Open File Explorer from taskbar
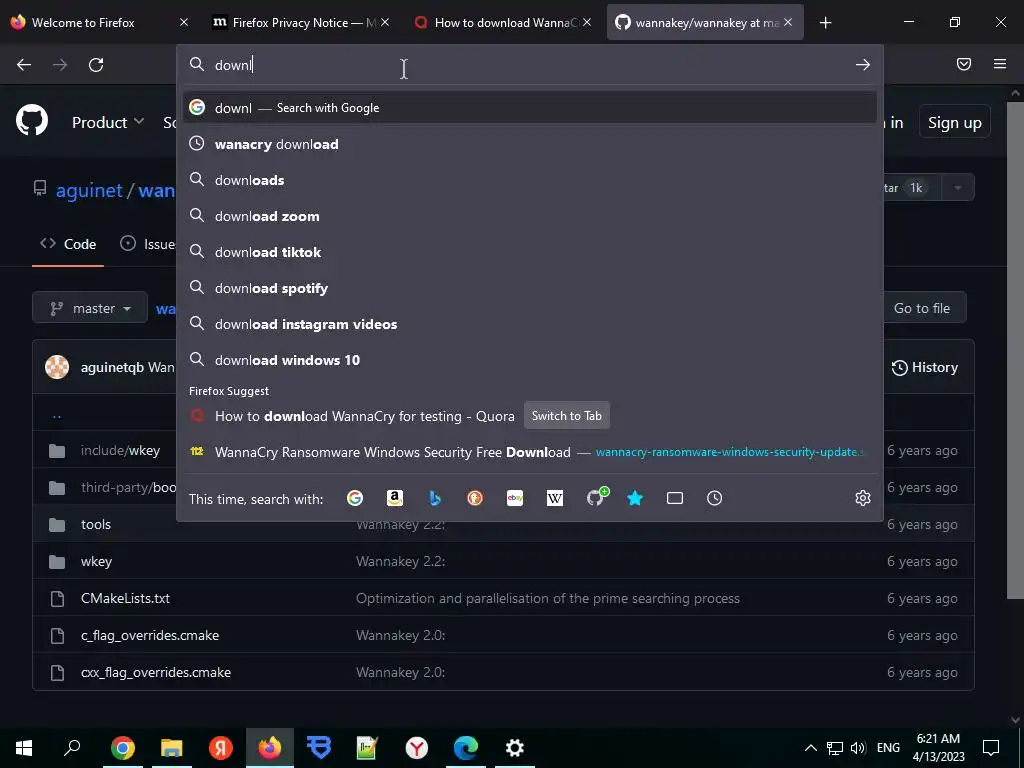Screen dimensions: 1024x768 click(x=172, y=748)
